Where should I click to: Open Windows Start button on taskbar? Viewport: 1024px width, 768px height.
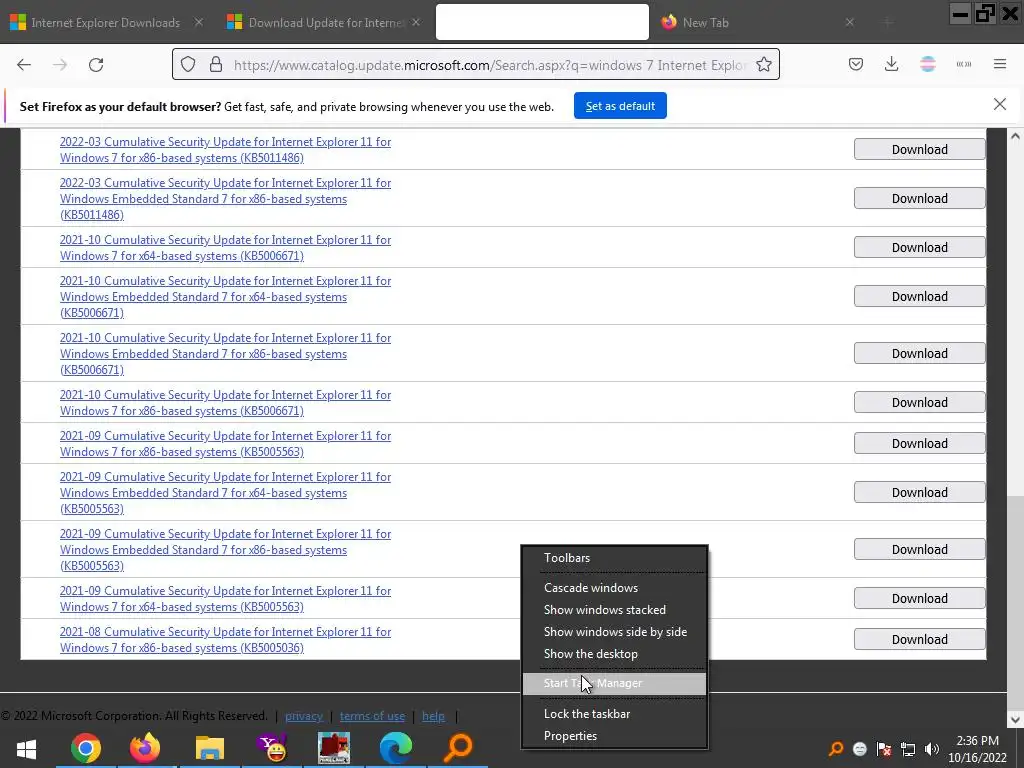tap(26, 748)
